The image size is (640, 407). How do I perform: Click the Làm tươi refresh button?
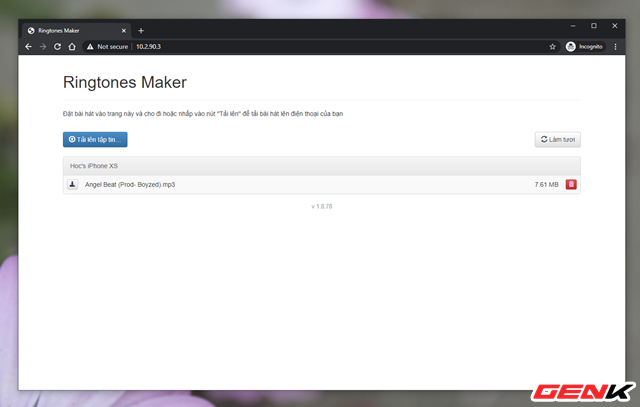pos(558,139)
